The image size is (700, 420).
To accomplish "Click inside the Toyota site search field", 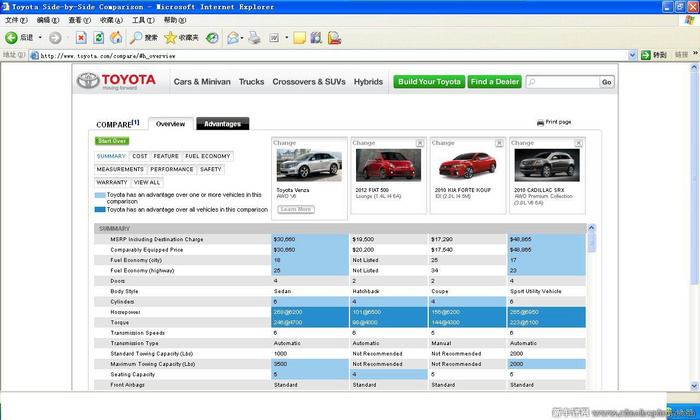I will [x=562, y=82].
